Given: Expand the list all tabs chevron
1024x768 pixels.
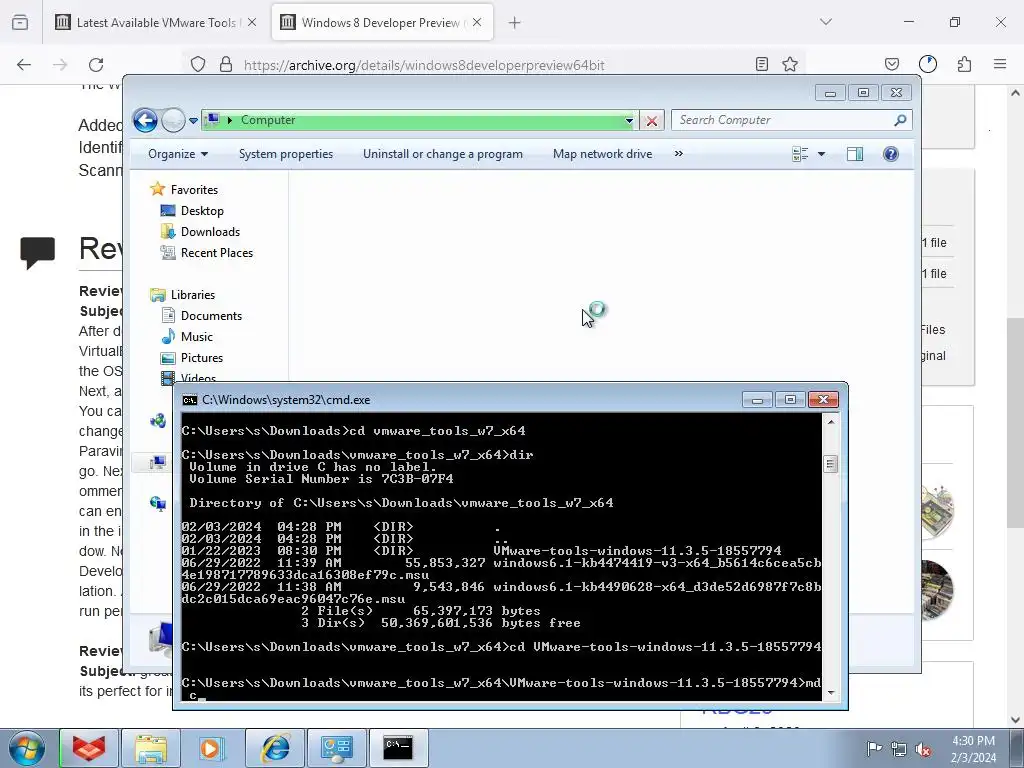Looking at the screenshot, I should pyautogui.click(x=826, y=22).
